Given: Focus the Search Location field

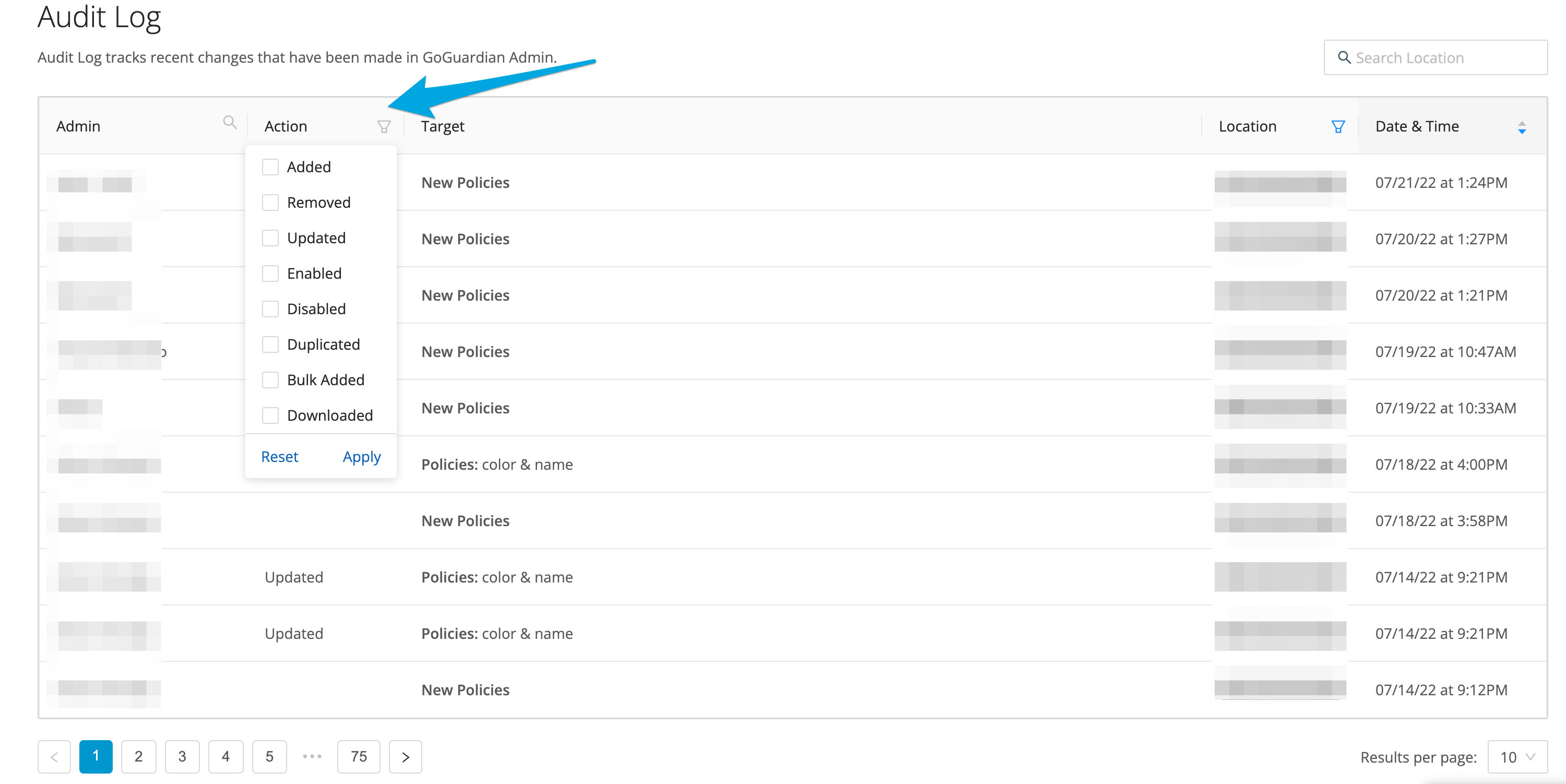Looking at the screenshot, I should pos(1447,58).
